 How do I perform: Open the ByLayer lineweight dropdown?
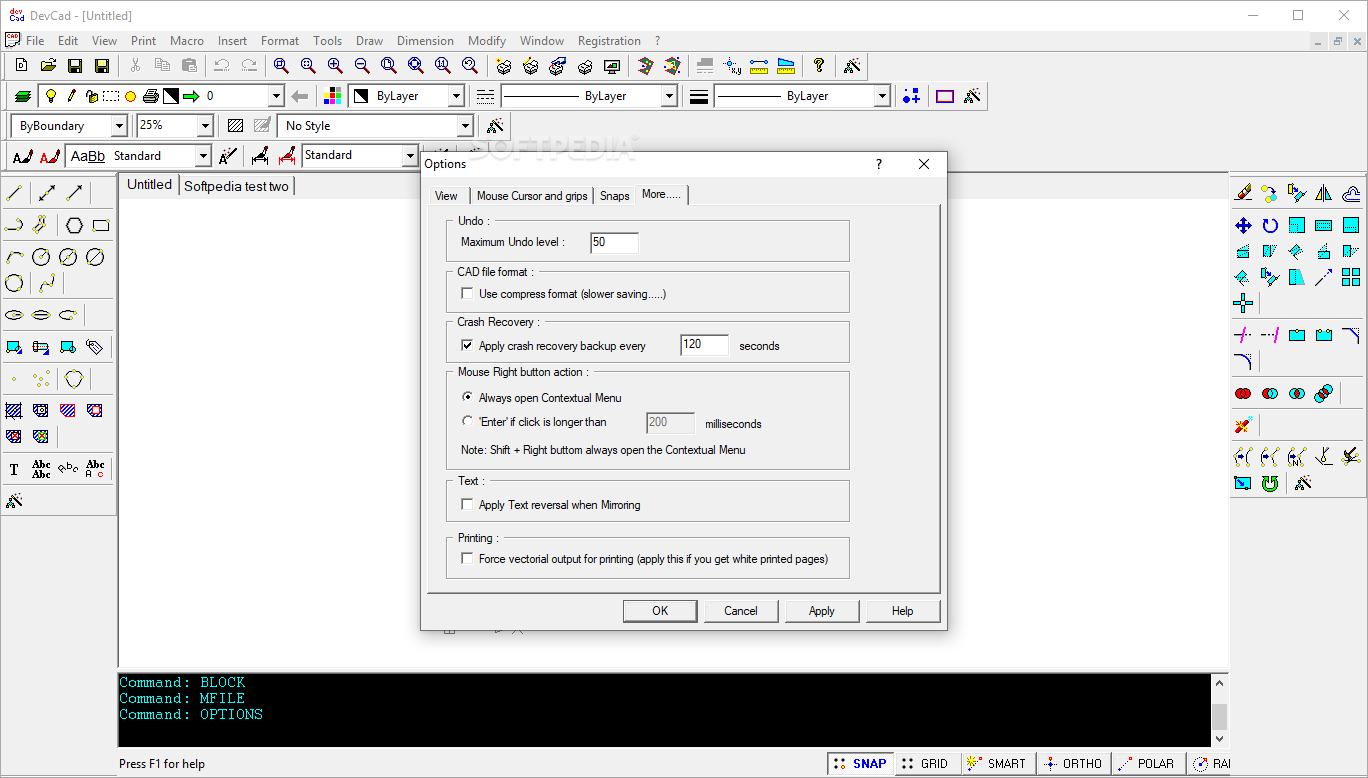pyautogui.click(x=882, y=96)
